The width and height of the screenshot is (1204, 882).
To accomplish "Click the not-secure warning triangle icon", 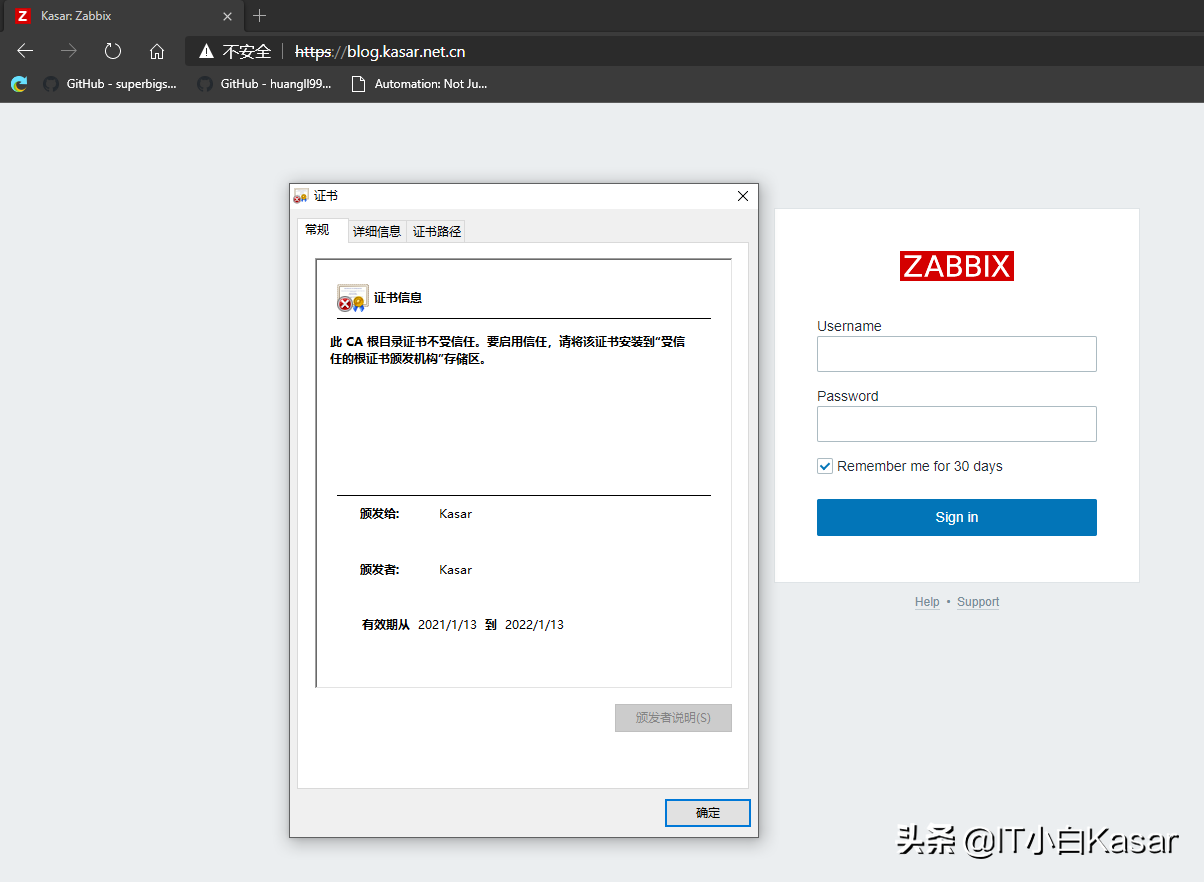I will (x=206, y=51).
